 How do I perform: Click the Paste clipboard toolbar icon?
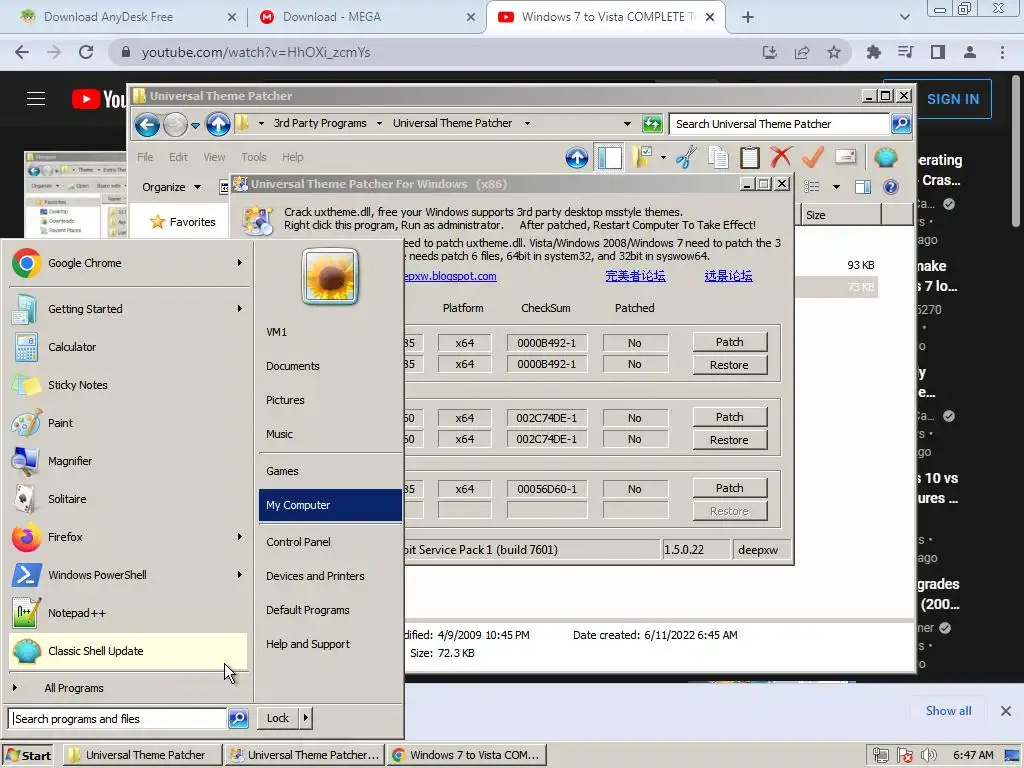click(750, 157)
